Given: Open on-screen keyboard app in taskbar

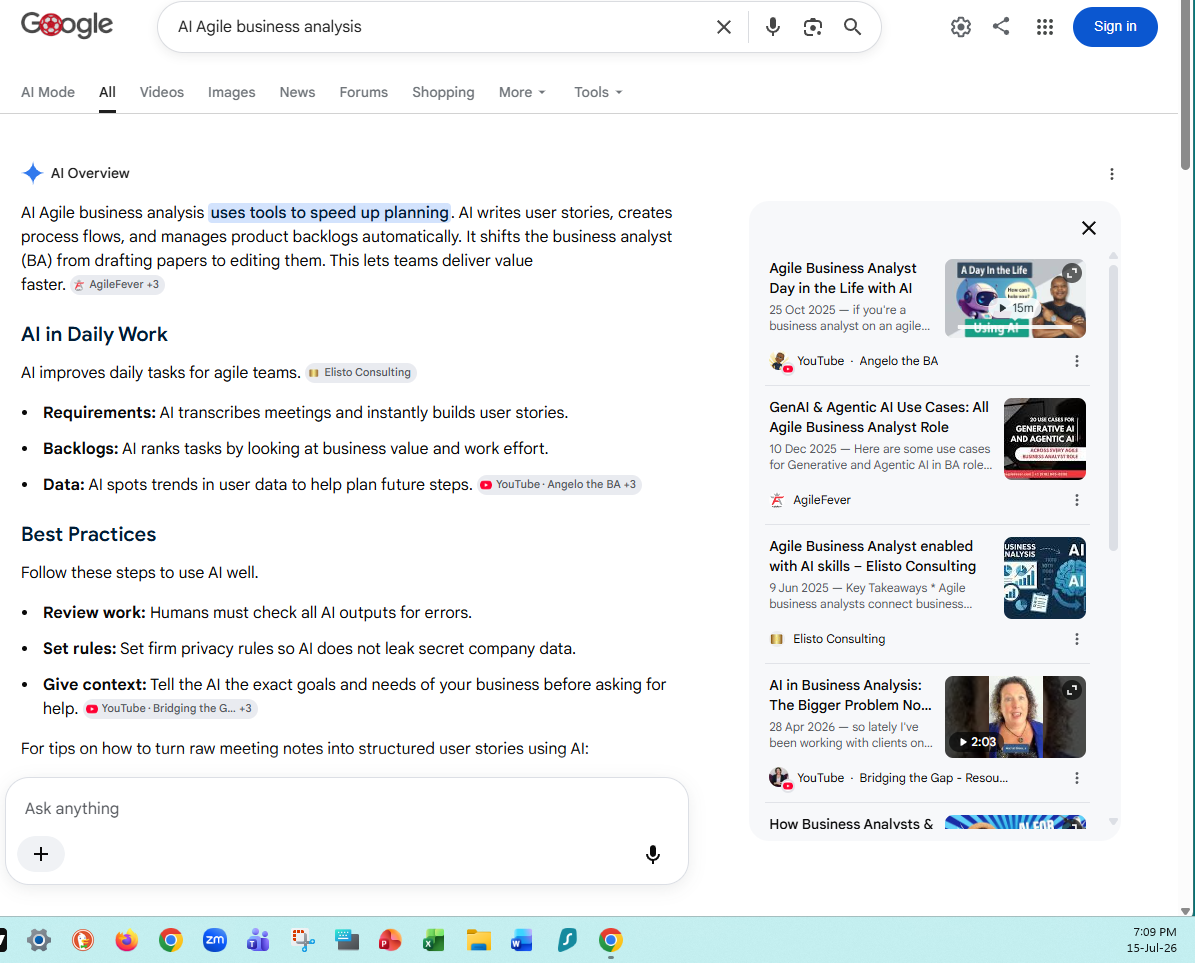Looking at the screenshot, I should [347, 941].
